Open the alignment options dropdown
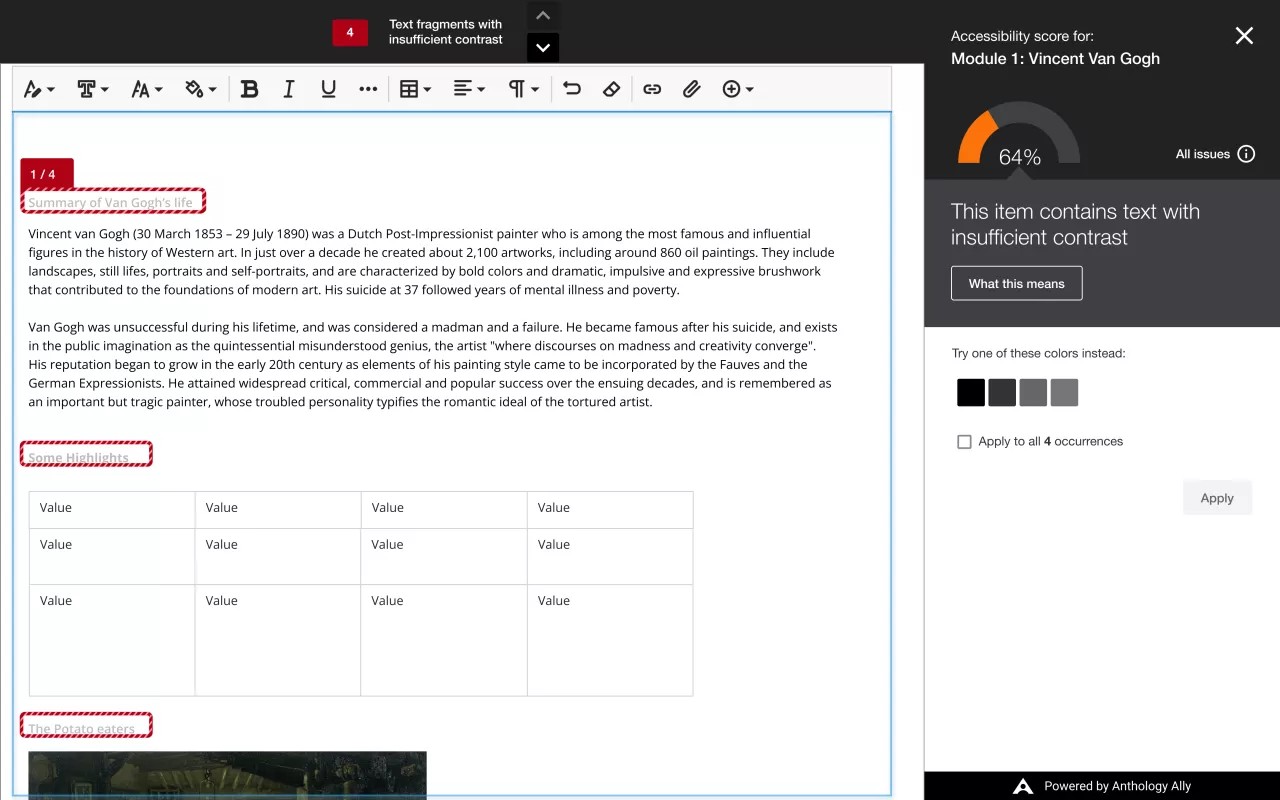 (468, 89)
